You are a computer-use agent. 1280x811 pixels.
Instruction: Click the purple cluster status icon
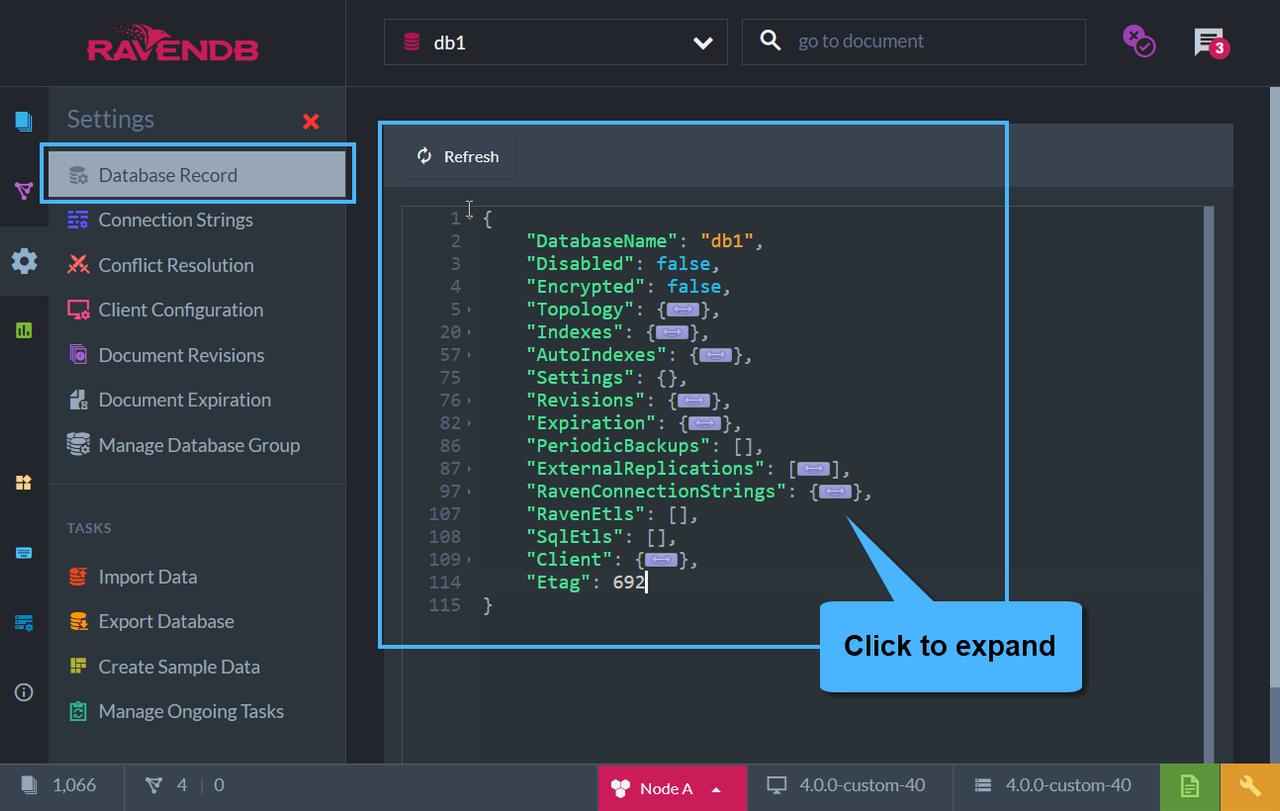click(x=1138, y=41)
